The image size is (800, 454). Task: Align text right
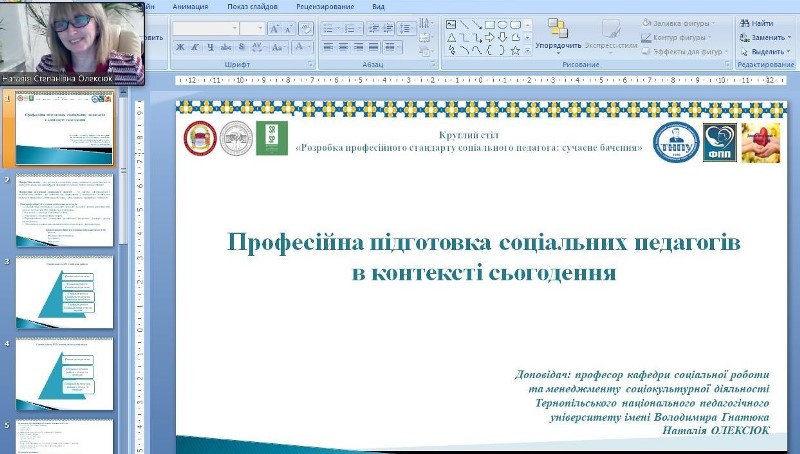[358, 47]
